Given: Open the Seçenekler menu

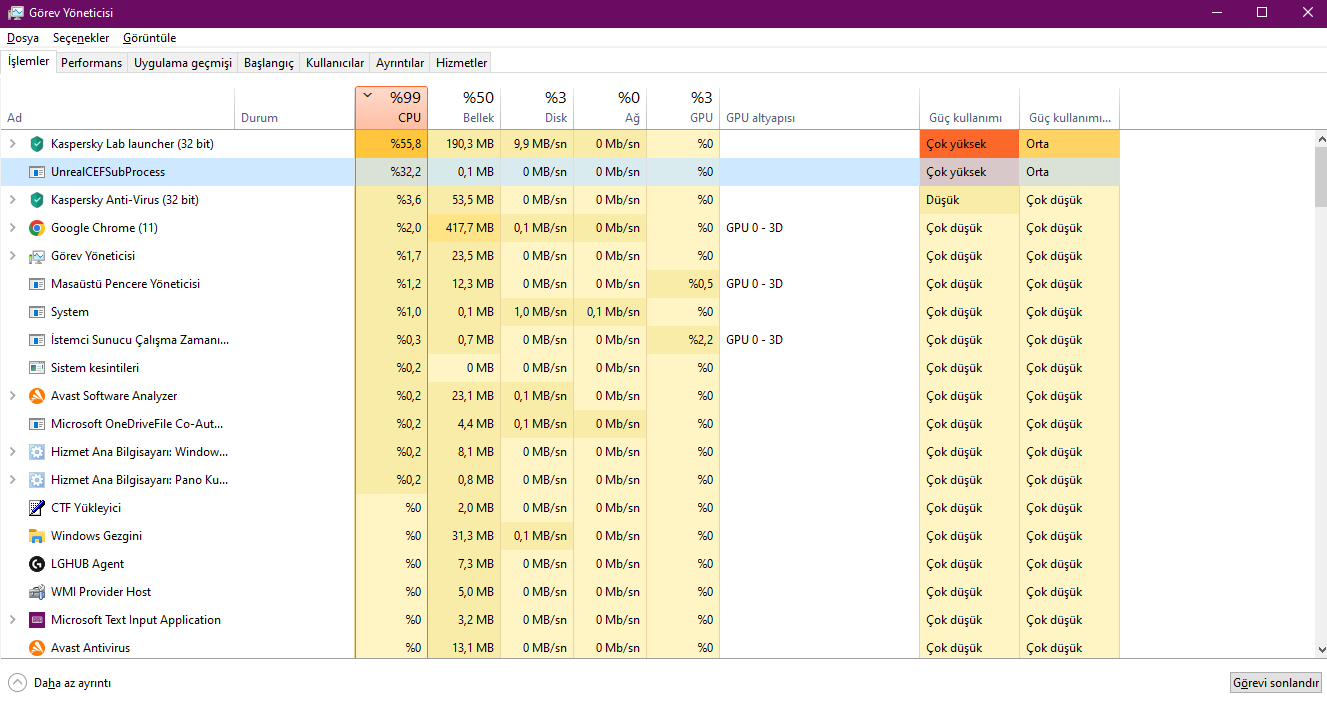Looking at the screenshot, I should tap(81, 38).
